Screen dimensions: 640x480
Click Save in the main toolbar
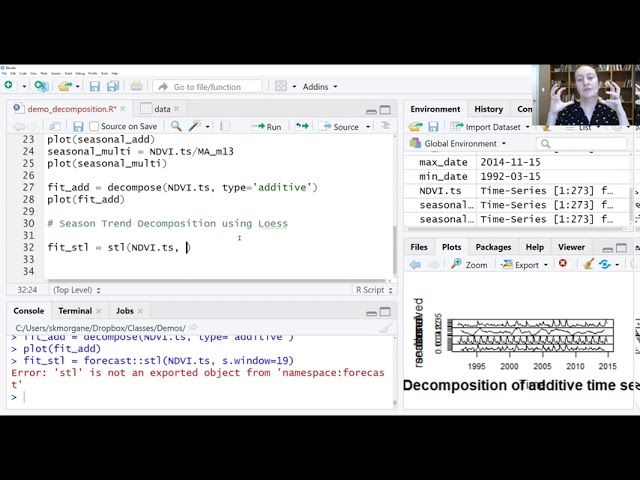coord(95,86)
